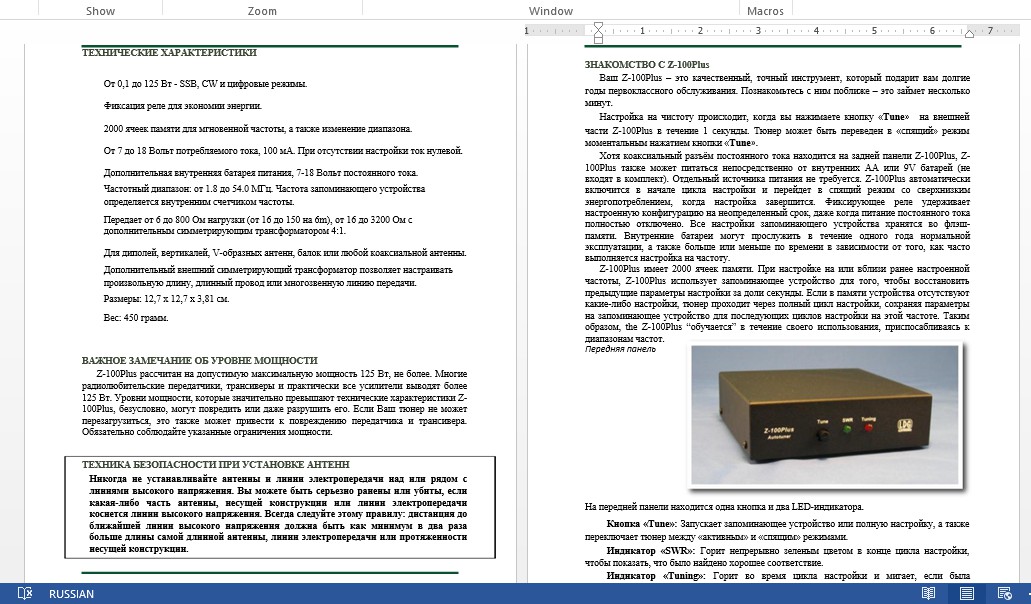Click the line "Фиксация реле для экономии энергии."

(183, 106)
